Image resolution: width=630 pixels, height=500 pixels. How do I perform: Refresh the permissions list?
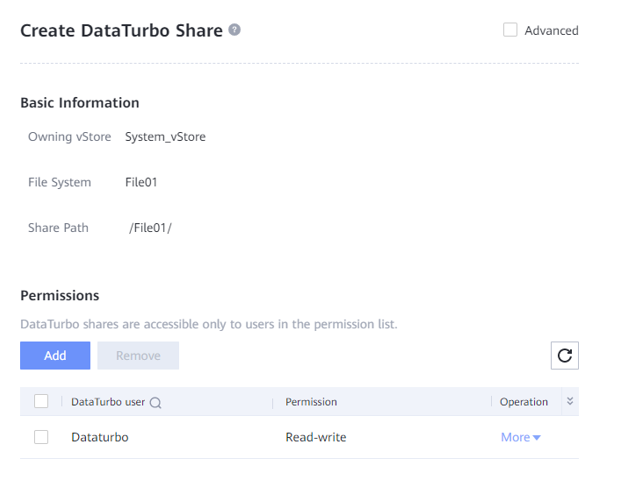565,355
